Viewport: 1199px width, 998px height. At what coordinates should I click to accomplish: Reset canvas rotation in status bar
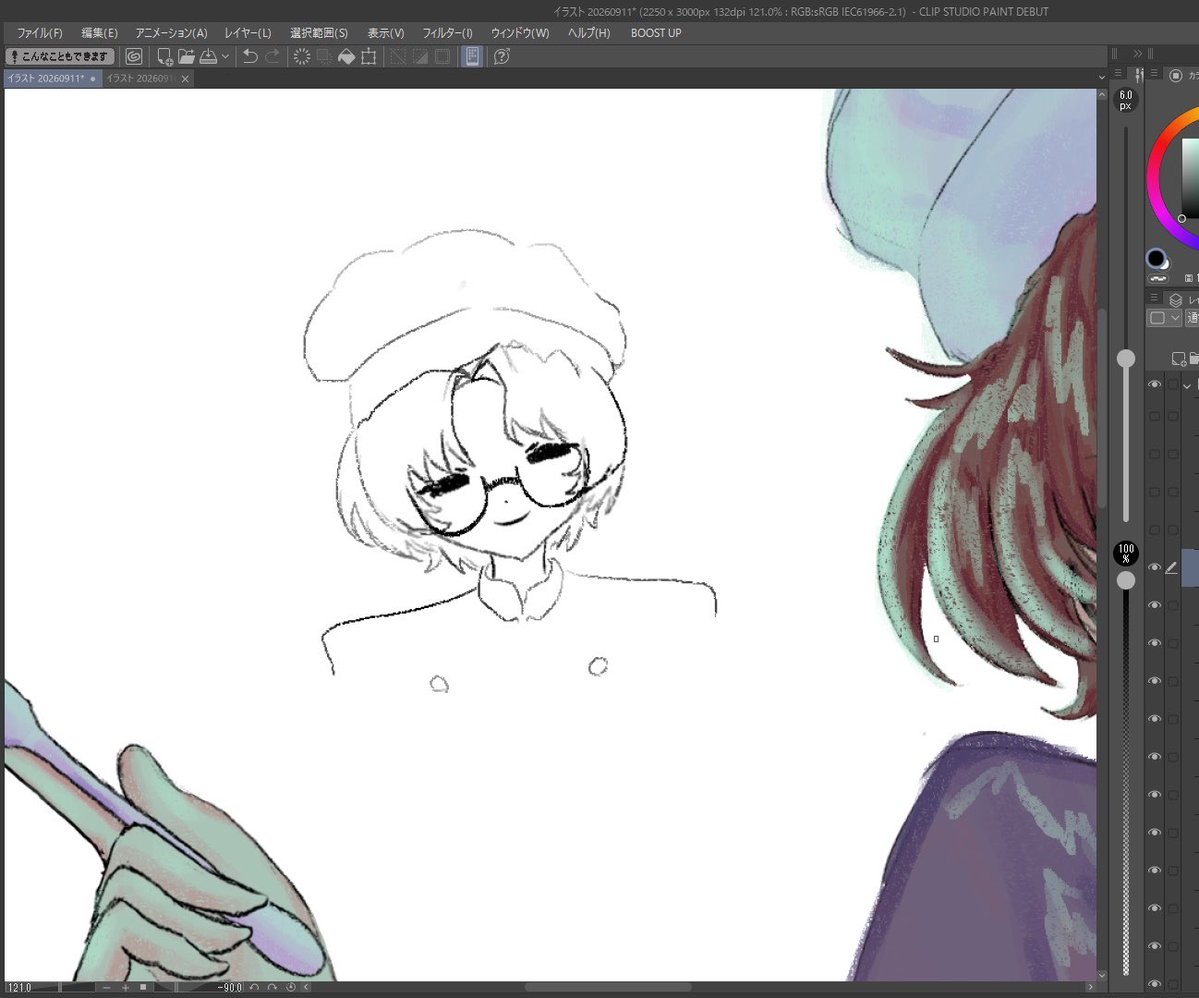pyautogui.click(x=291, y=988)
